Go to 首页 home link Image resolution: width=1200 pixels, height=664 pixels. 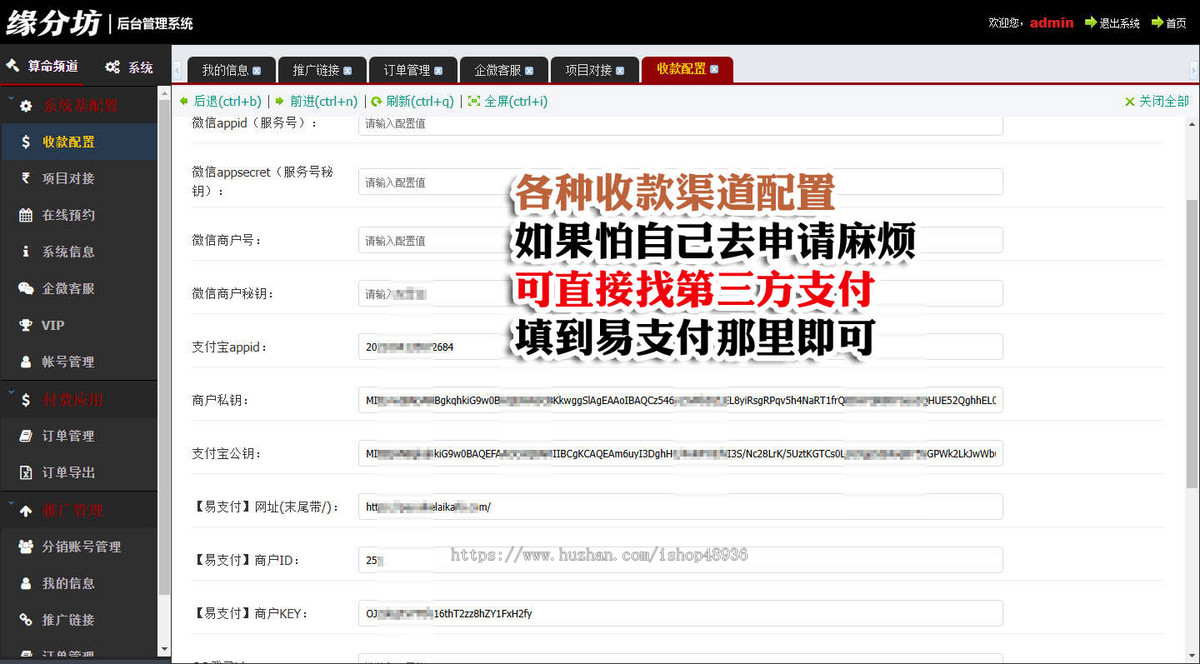tap(1169, 23)
